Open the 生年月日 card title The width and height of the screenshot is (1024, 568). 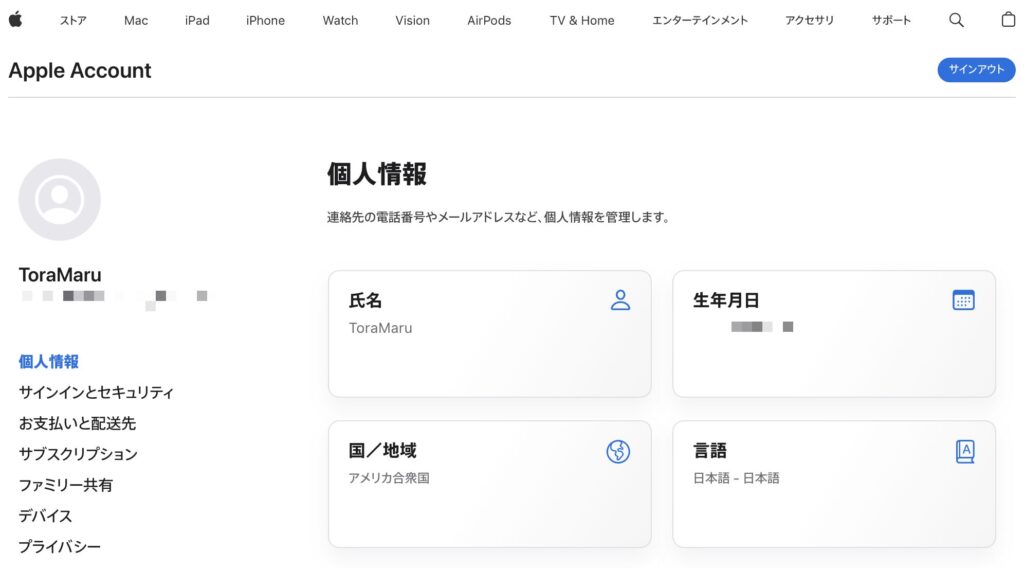[x=726, y=300]
